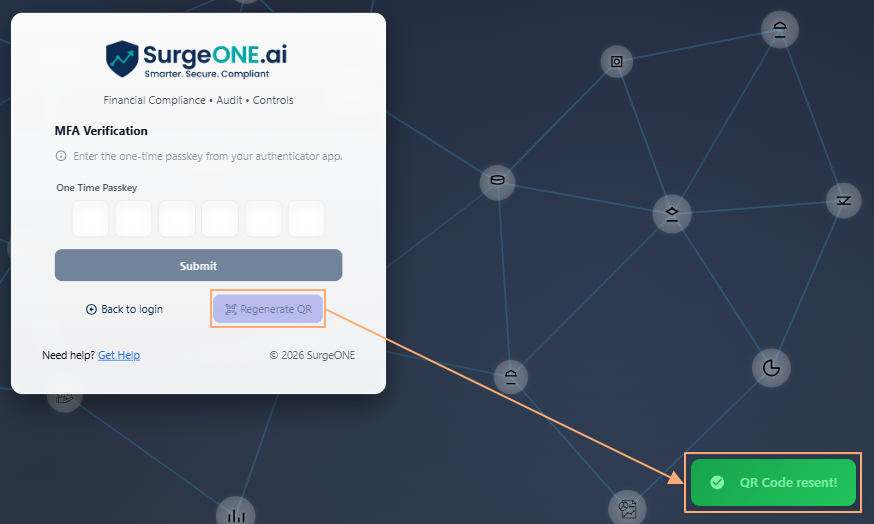Select the fifth passkey digit field
This screenshot has width=874, height=524.
tap(263, 219)
